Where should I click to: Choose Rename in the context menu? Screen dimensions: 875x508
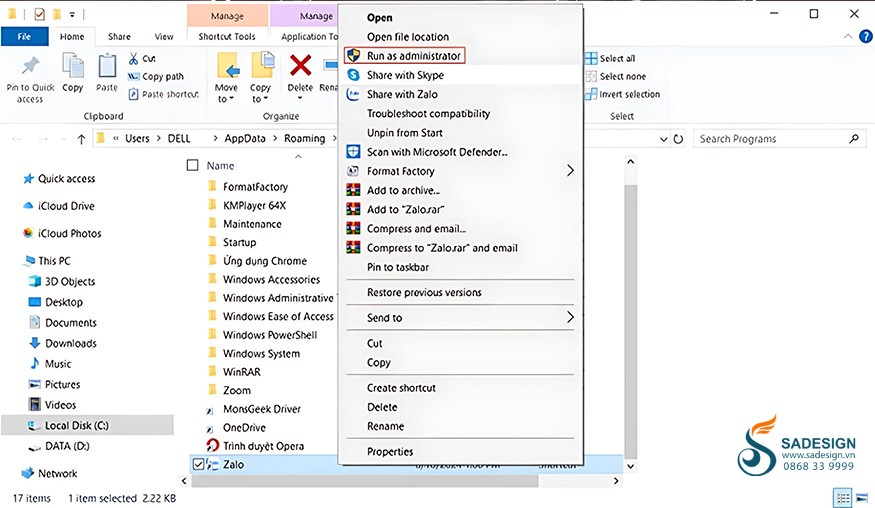coord(386,426)
